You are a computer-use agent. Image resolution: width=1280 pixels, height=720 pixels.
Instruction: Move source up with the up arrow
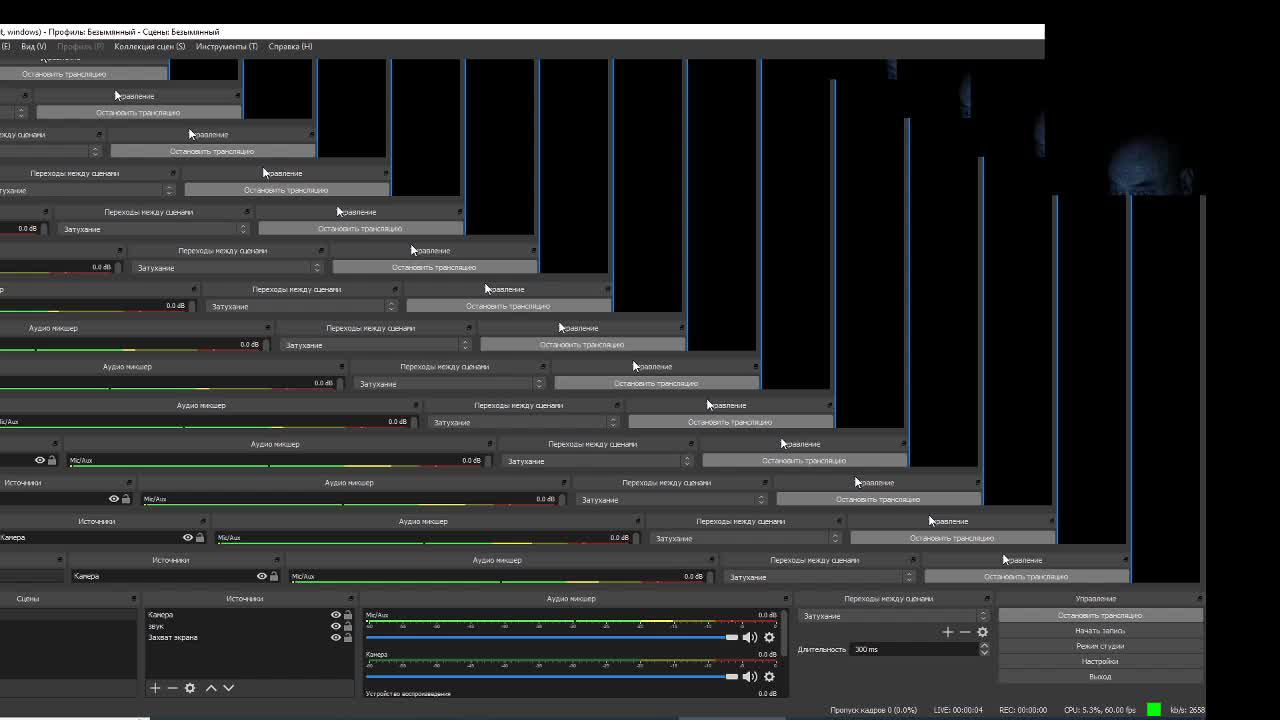tap(211, 688)
